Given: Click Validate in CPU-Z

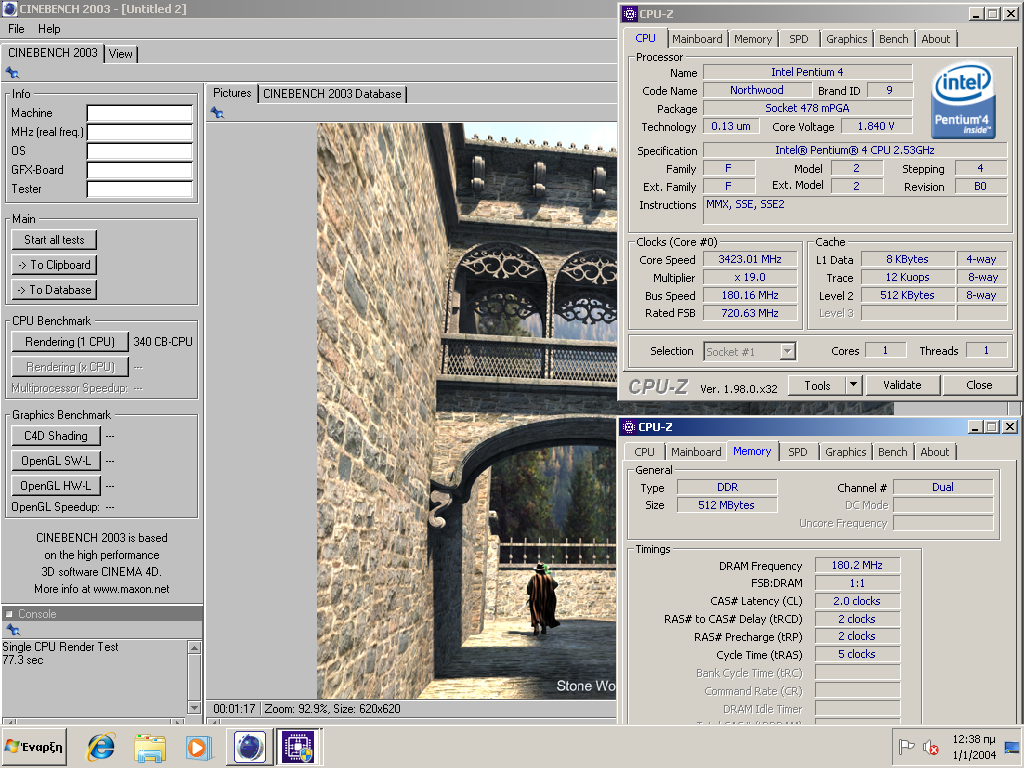Looking at the screenshot, I should (x=902, y=385).
